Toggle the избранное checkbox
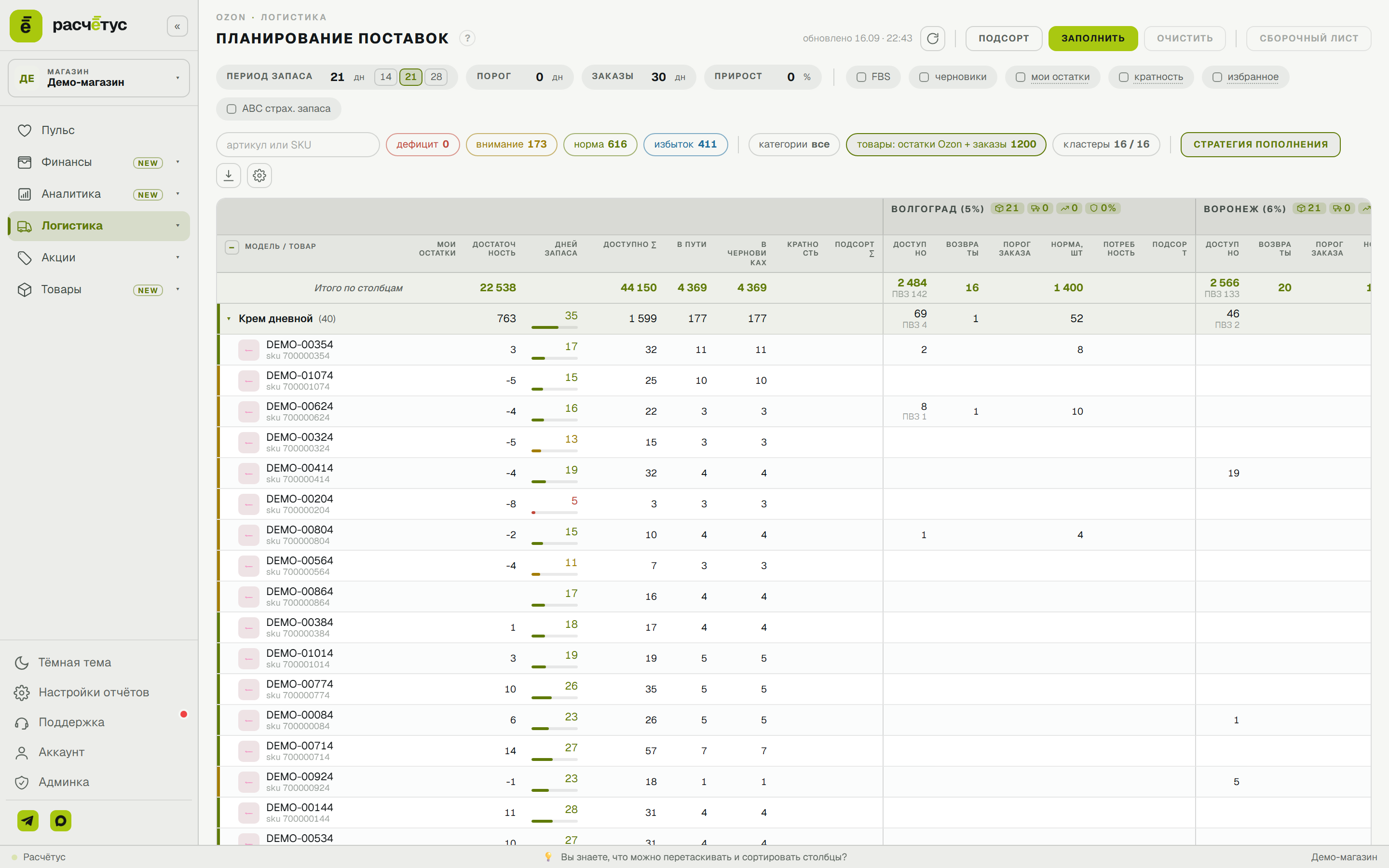The width and height of the screenshot is (1389, 868). tap(1217, 77)
